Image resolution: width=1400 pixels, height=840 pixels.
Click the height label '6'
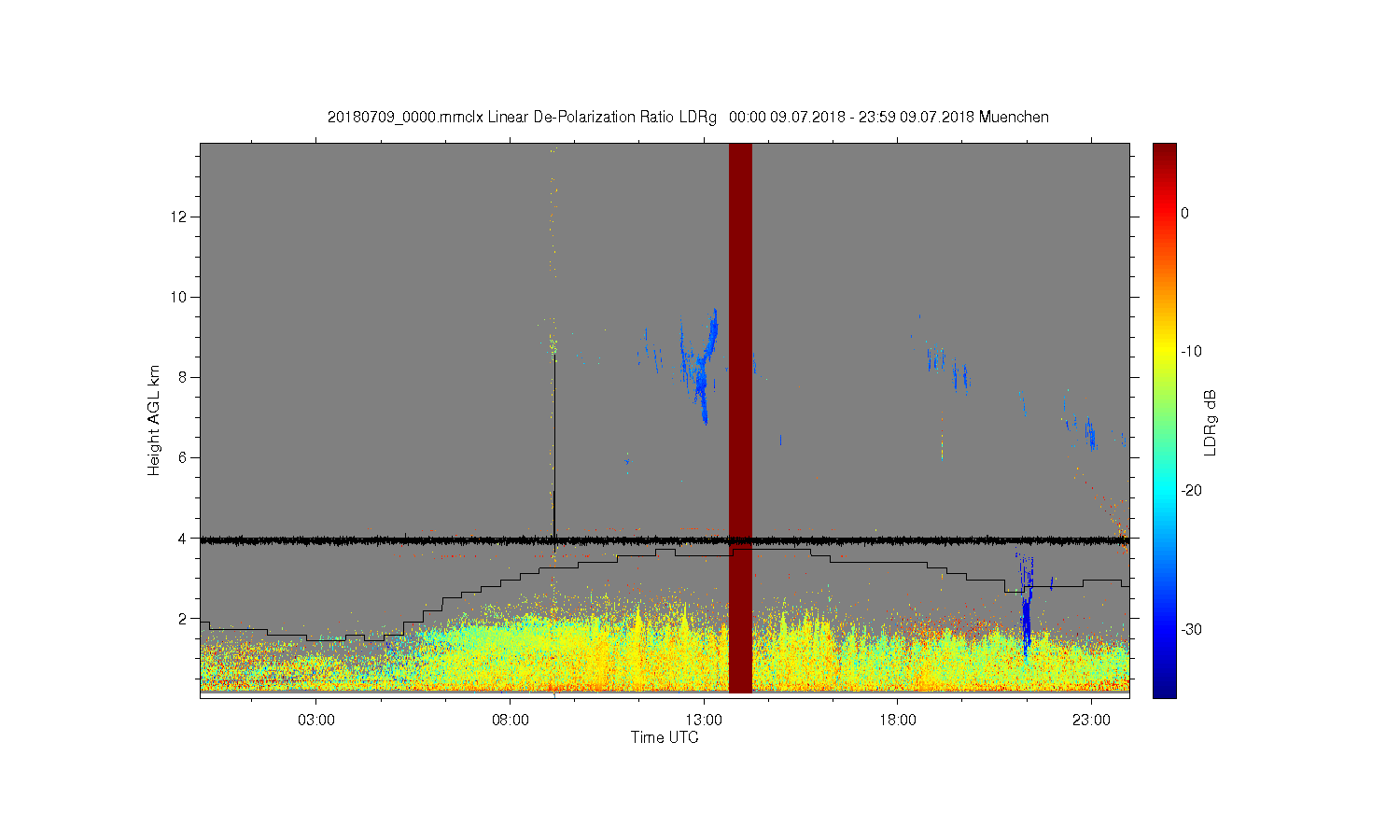183,457
